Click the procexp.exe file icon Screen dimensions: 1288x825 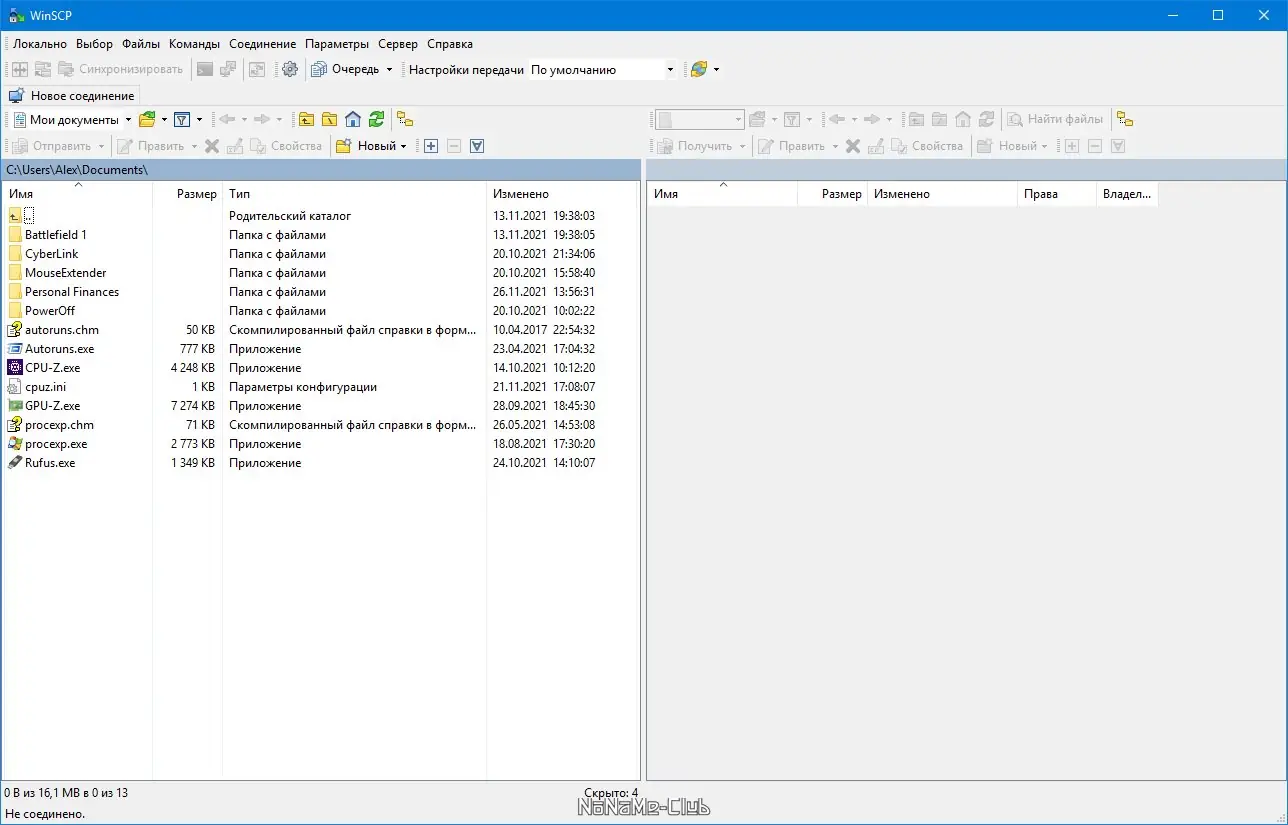click(15, 444)
